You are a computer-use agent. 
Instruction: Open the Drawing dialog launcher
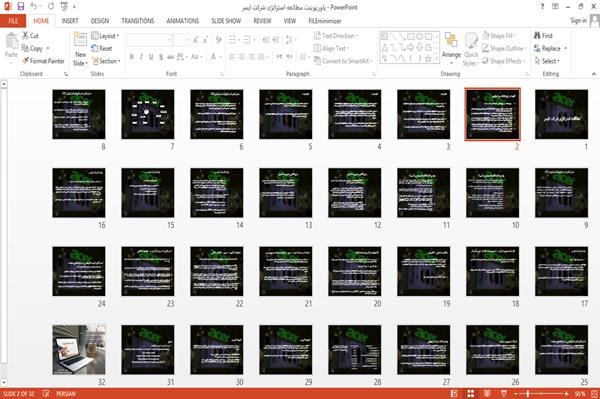(527, 74)
